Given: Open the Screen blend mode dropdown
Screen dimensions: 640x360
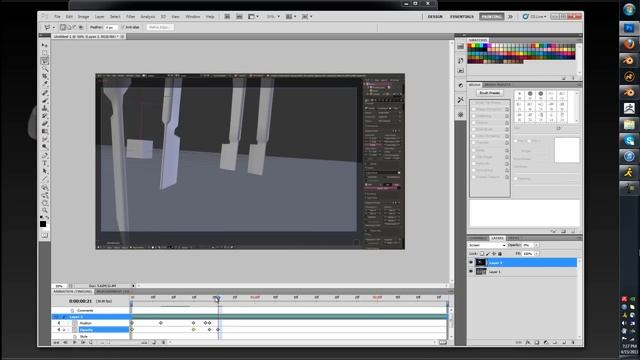Looking at the screenshot, I should pyautogui.click(x=487, y=245).
